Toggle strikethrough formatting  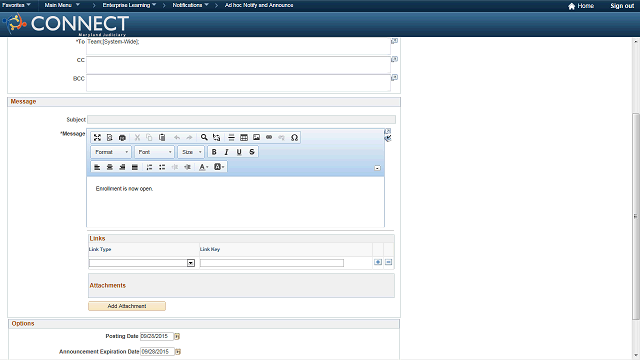252,152
